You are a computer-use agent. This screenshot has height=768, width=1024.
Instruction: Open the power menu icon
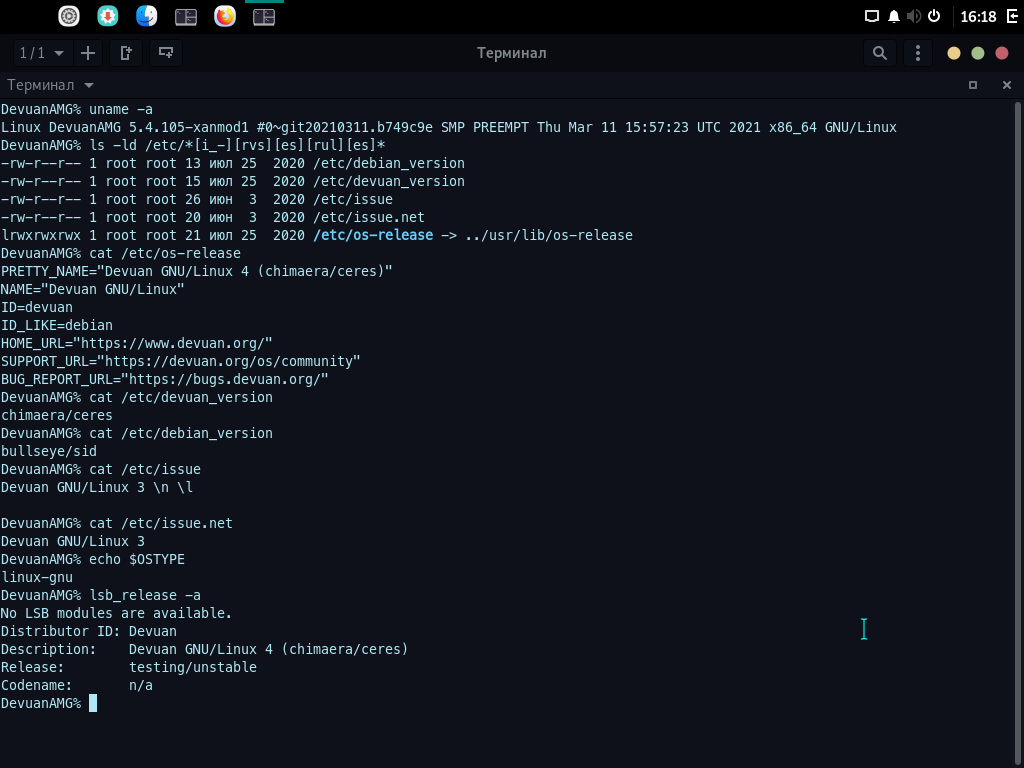click(x=934, y=16)
